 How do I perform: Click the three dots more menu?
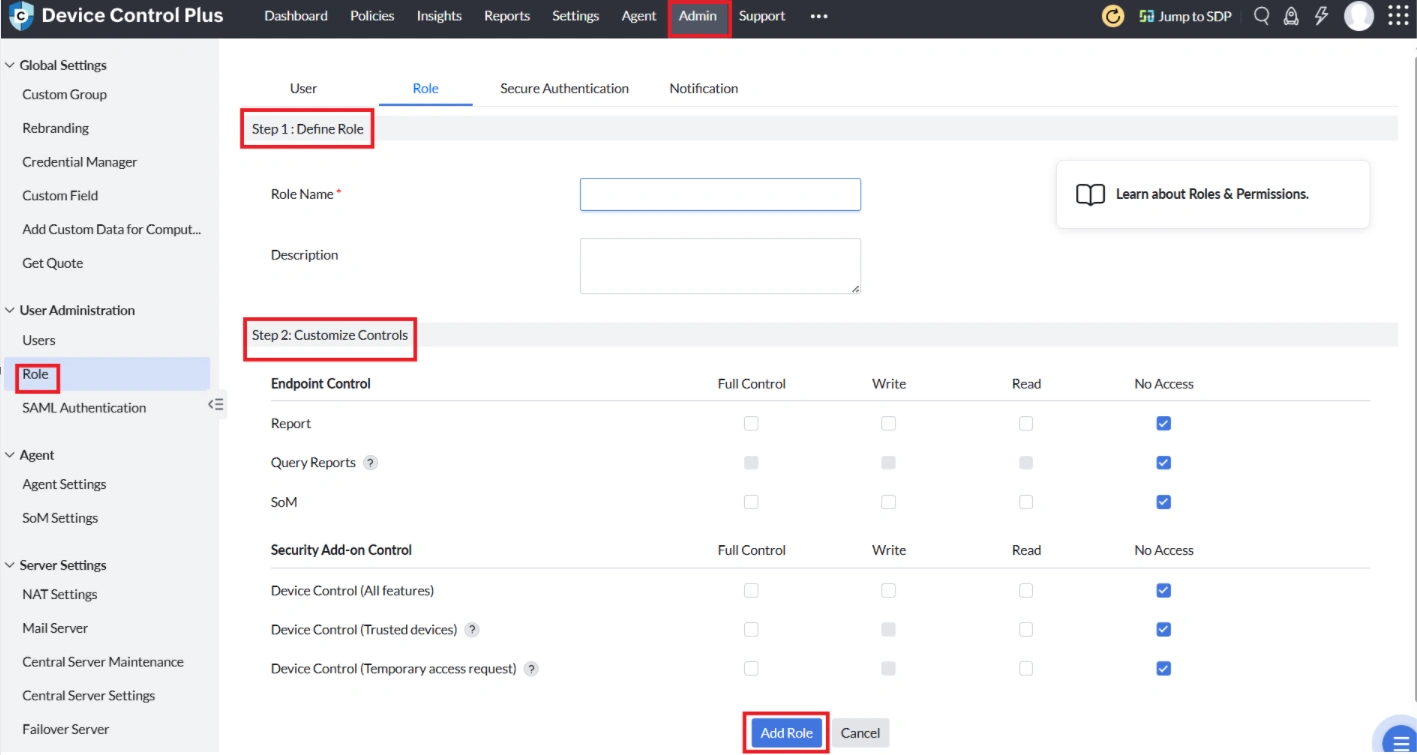click(819, 17)
